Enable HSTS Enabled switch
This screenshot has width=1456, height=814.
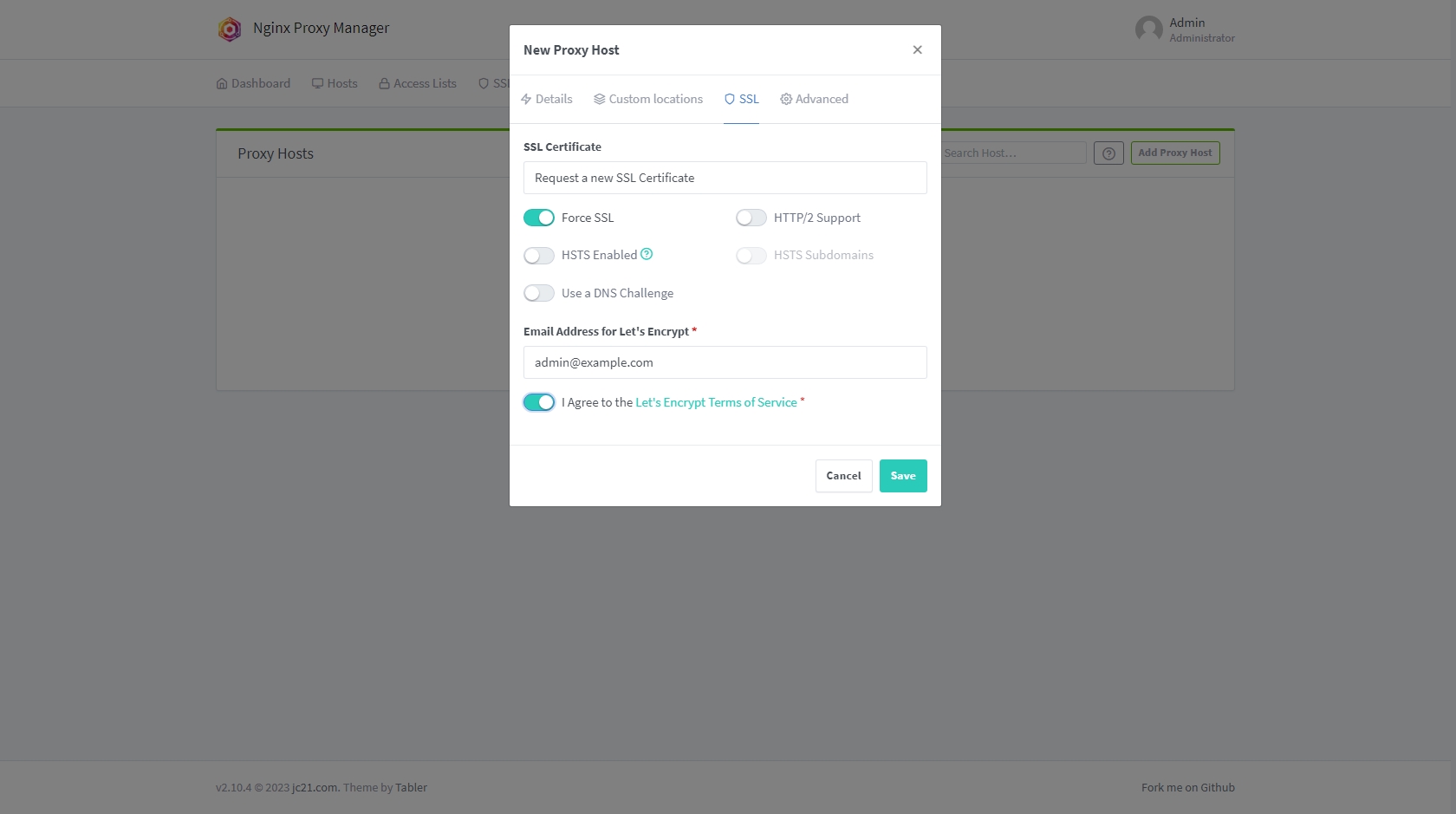click(539, 256)
